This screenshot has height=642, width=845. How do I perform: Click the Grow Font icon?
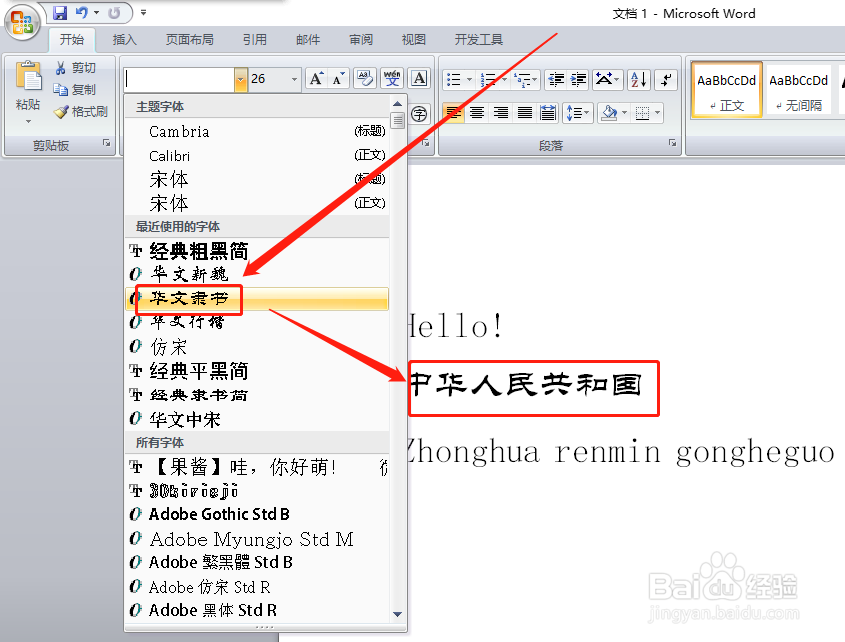(x=318, y=78)
